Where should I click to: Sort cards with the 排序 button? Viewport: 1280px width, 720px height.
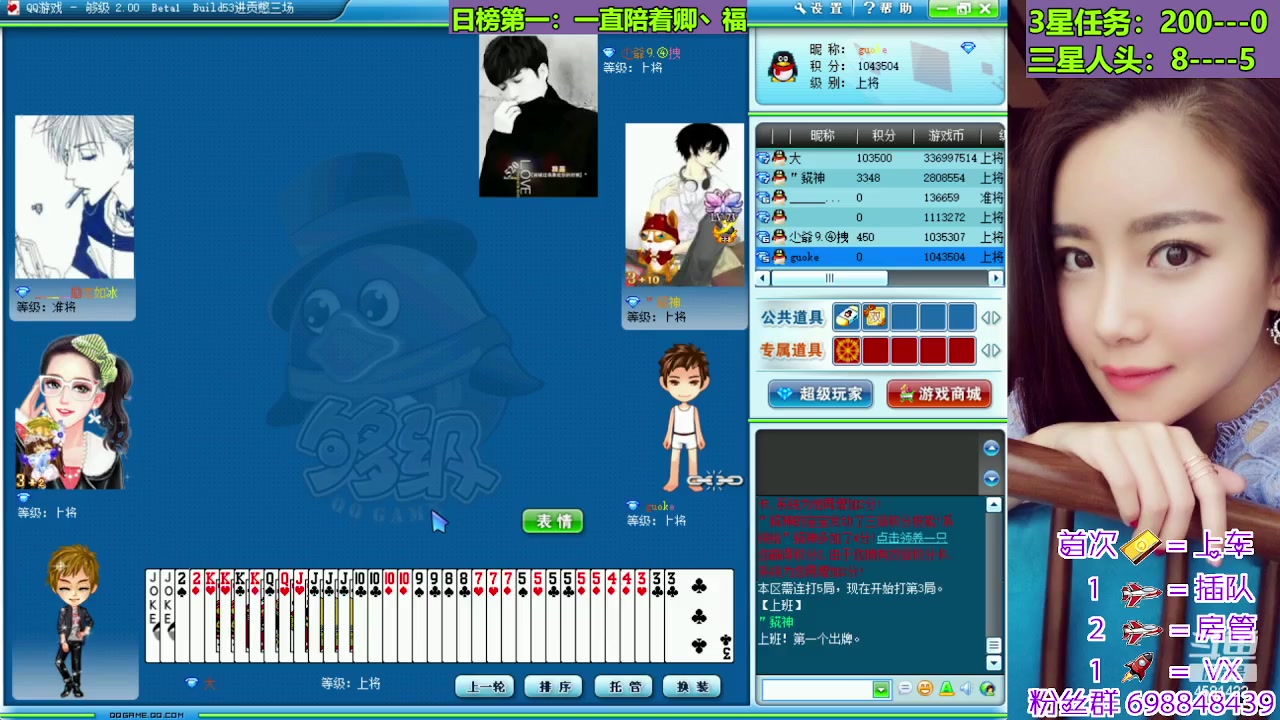pyautogui.click(x=555, y=687)
